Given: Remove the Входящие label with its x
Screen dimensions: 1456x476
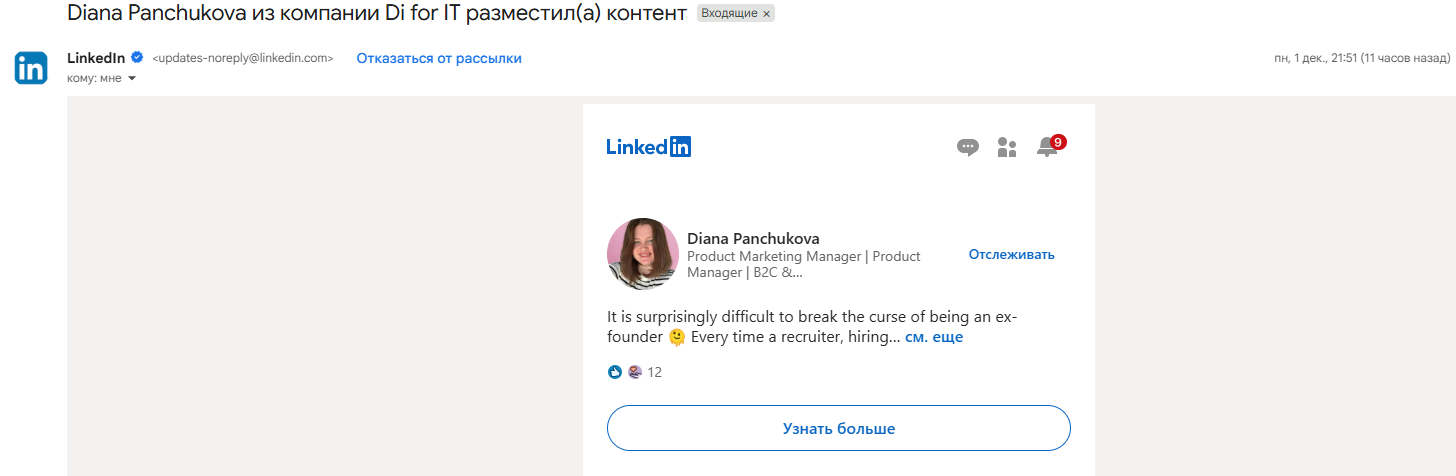Looking at the screenshot, I should pos(767,14).
